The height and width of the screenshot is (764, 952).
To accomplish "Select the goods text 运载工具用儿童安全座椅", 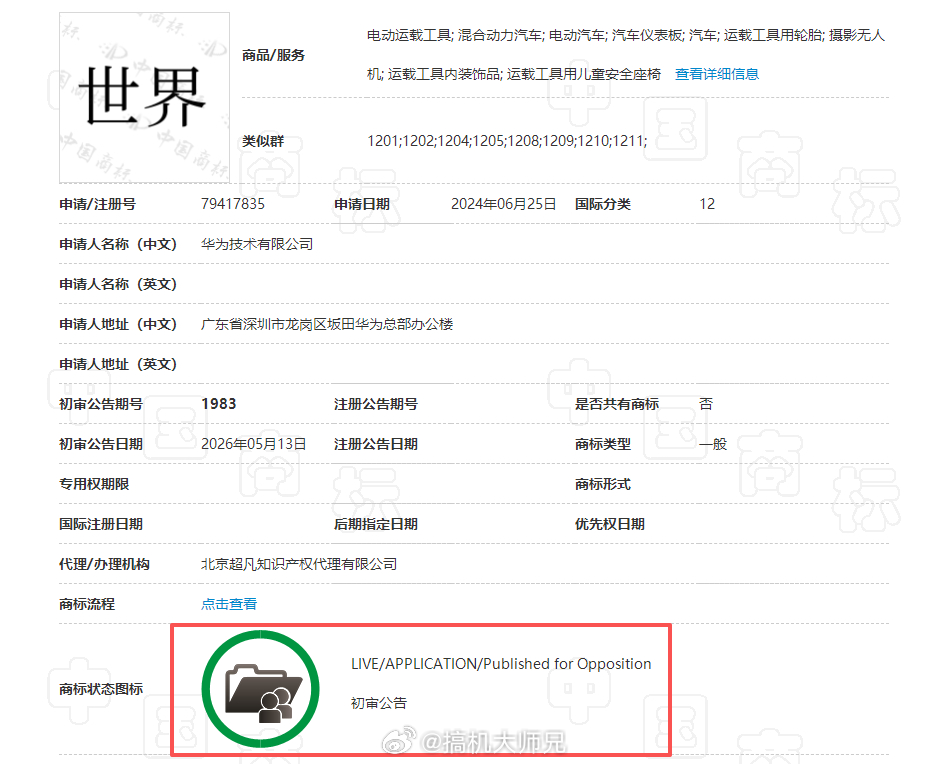I will click(584, 74).
